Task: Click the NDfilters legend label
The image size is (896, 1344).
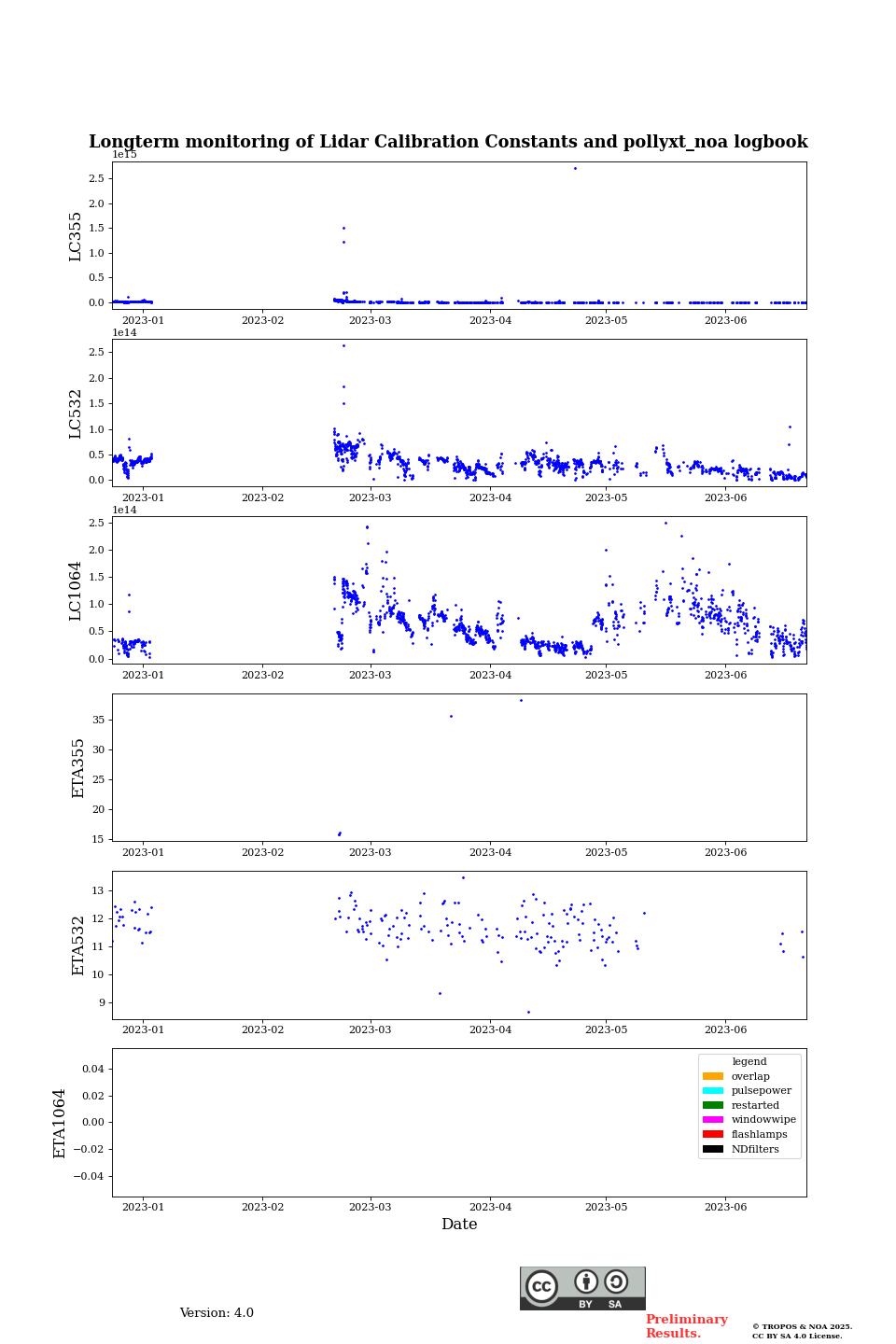Action: pos(755,1149)
